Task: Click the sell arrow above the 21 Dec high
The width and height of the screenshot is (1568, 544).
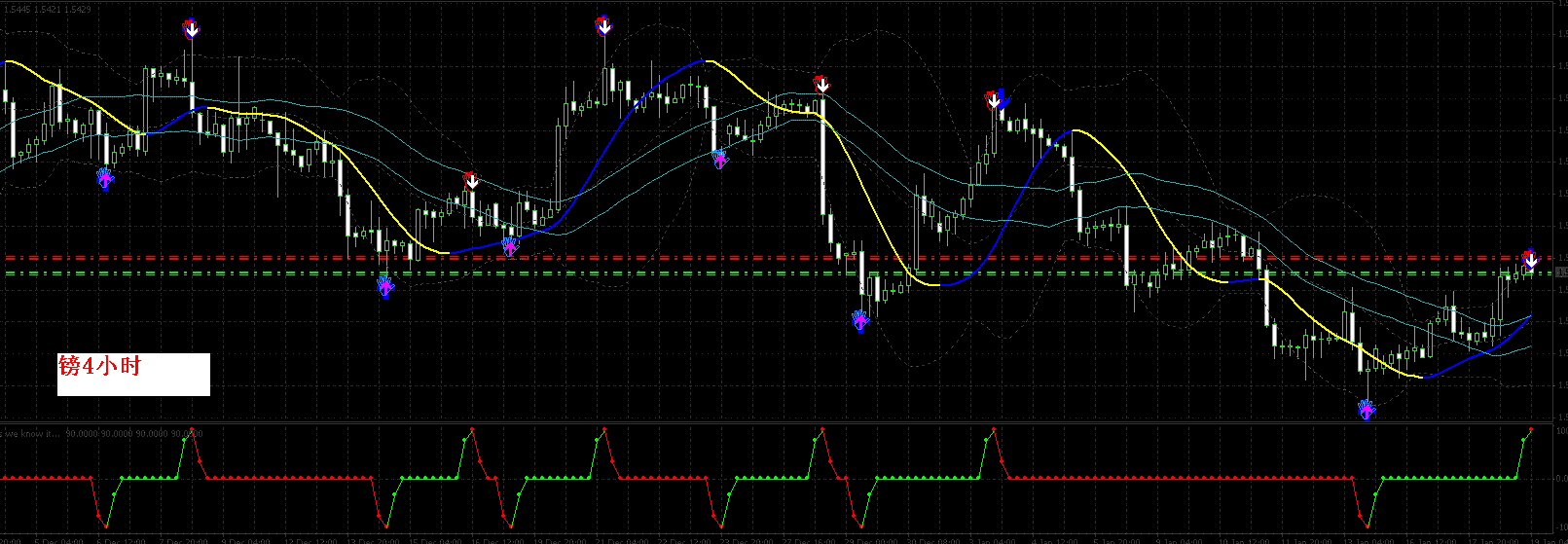Action: [603, 26]
